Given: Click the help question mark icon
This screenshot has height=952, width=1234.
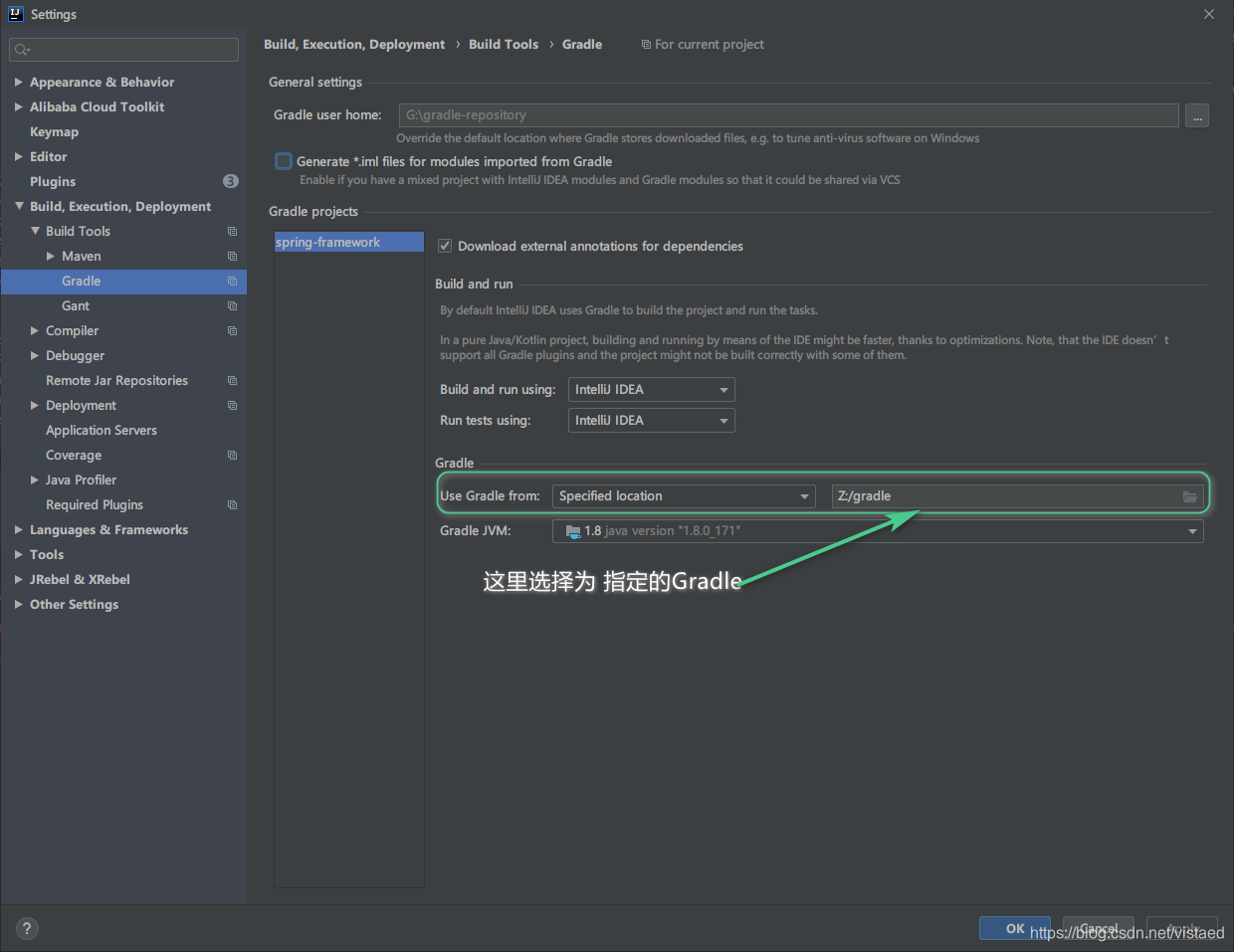Looking at the screenshot, I should [x=26, y=928].
